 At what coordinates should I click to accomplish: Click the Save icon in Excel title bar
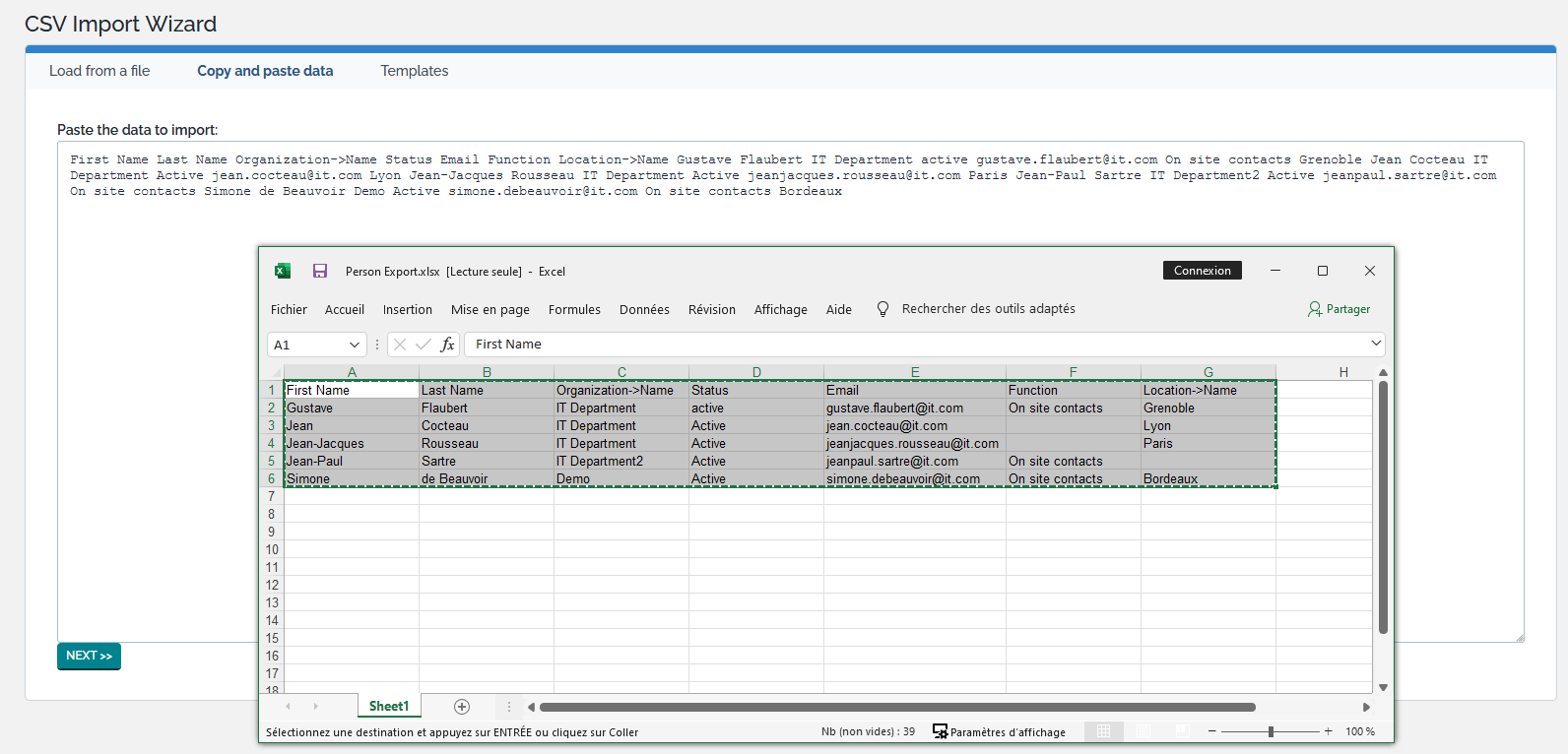tap(320, 271)
